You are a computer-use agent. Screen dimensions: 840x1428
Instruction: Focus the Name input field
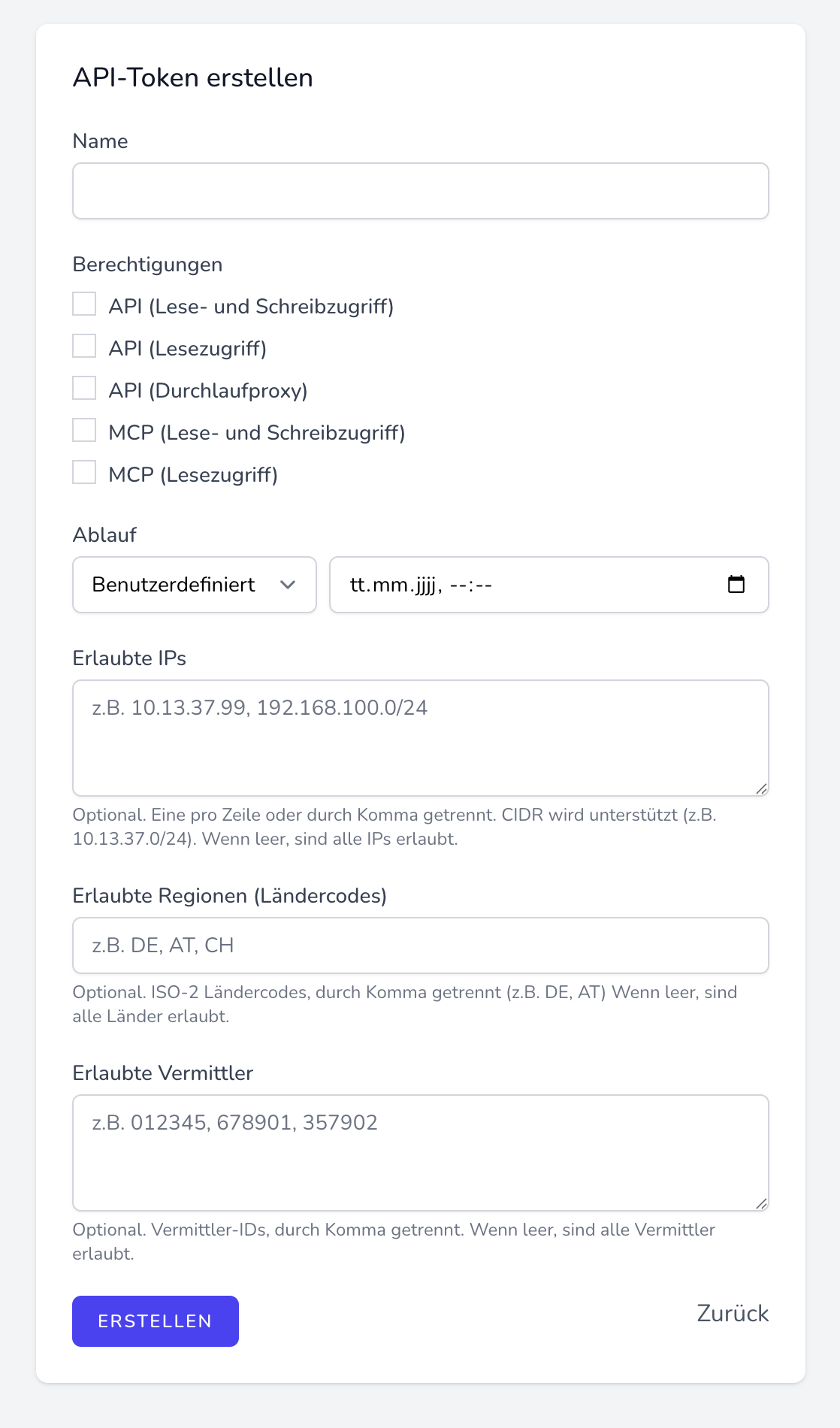click(x=421, y=191)
